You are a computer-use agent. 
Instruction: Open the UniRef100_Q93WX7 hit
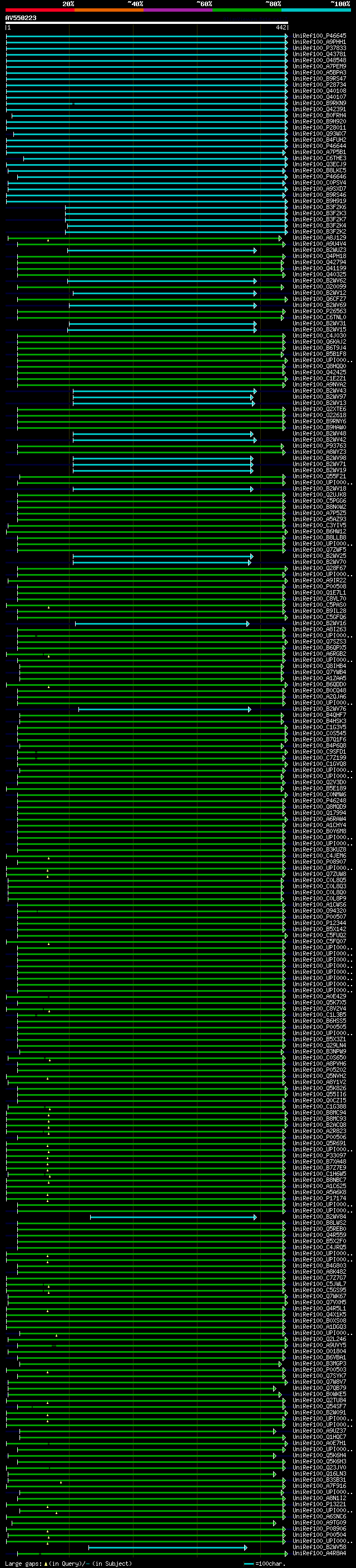(x=319, y=134)
